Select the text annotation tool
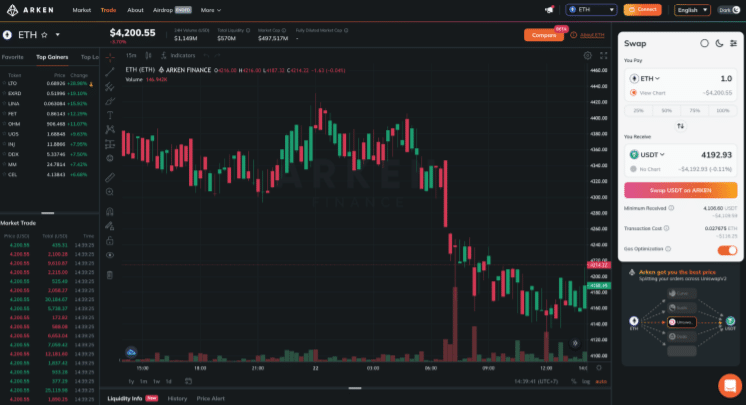The image size is (746, 405). tap(110, 115)
